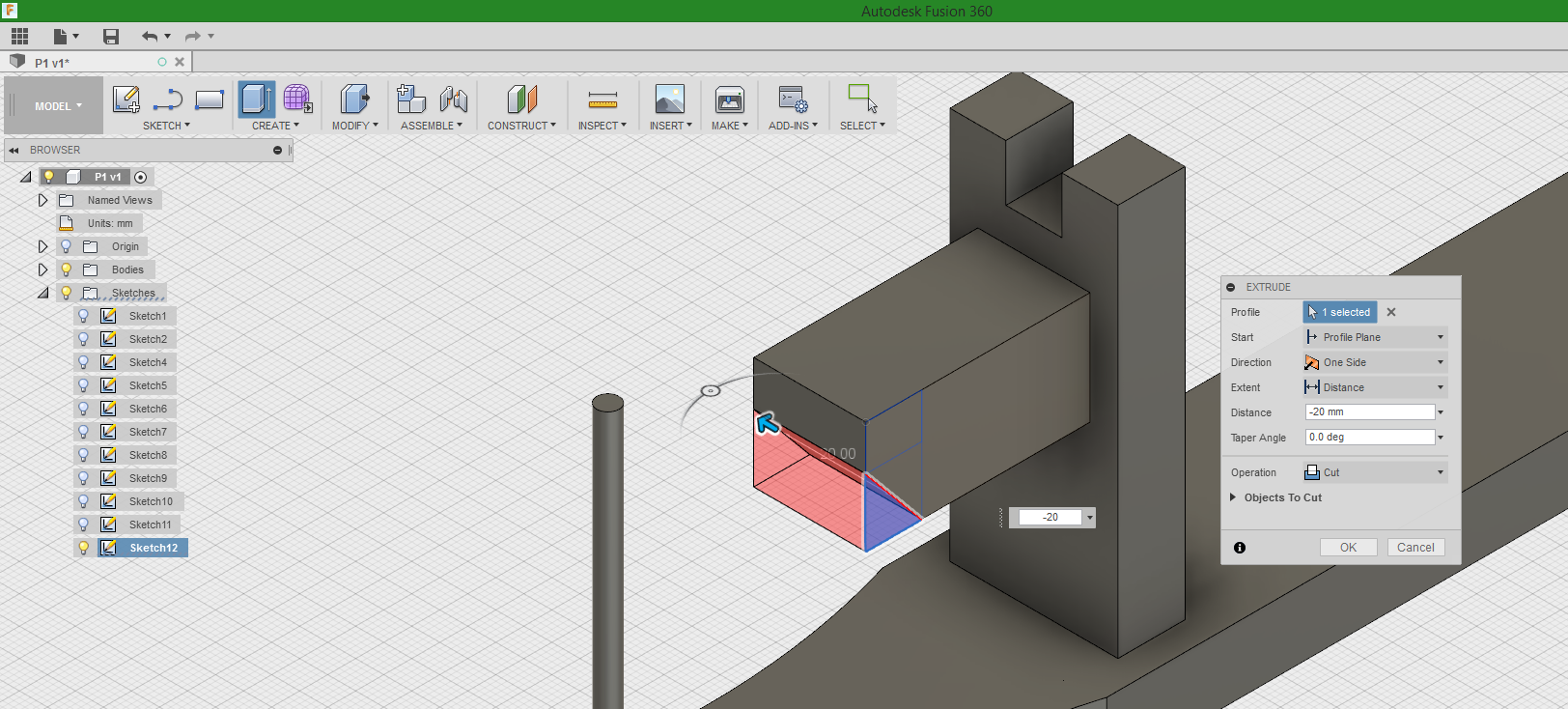Open the Operation Cut dropdown
This screenshot has height=709, width=1568.
click(1375, 472)
